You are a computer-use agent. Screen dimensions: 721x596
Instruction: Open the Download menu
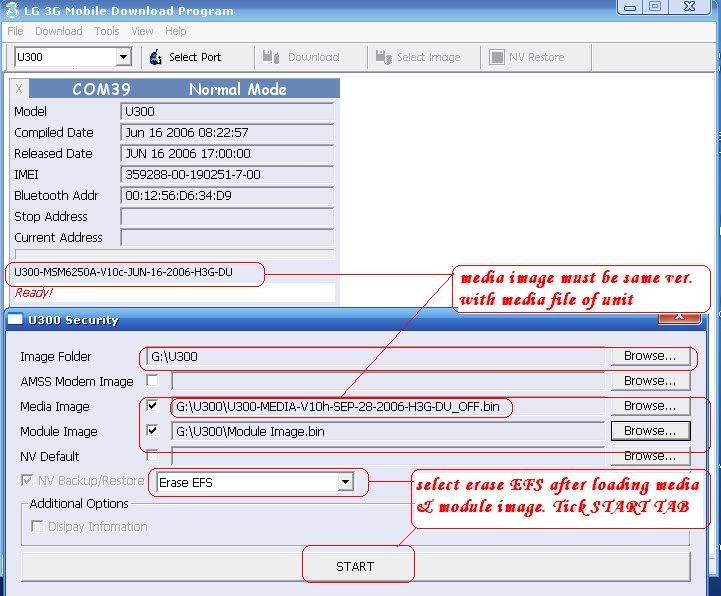click(59, 31)
